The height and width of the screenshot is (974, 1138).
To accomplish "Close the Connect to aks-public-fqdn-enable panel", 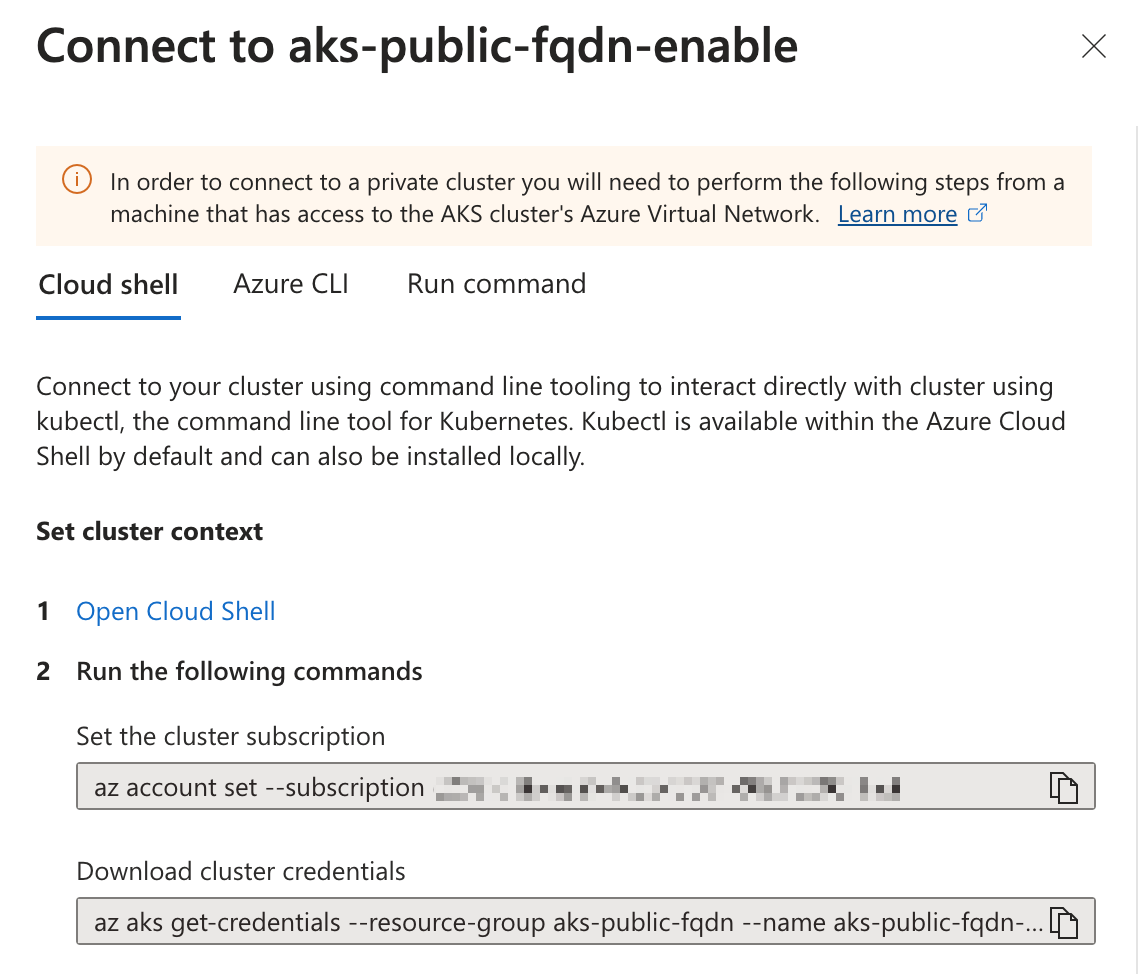I will click(x=1094, y=46).
